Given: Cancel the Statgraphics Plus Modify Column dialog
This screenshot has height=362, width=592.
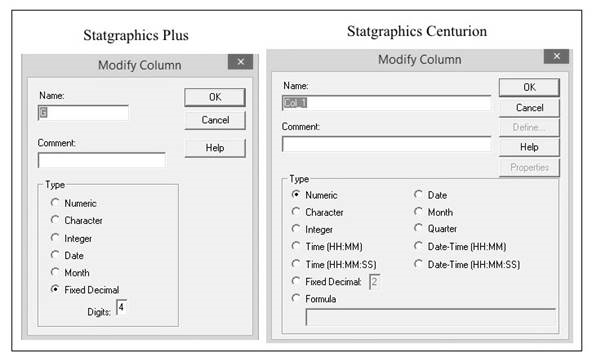Looking at the screenshot, I should tap(215, 120).
